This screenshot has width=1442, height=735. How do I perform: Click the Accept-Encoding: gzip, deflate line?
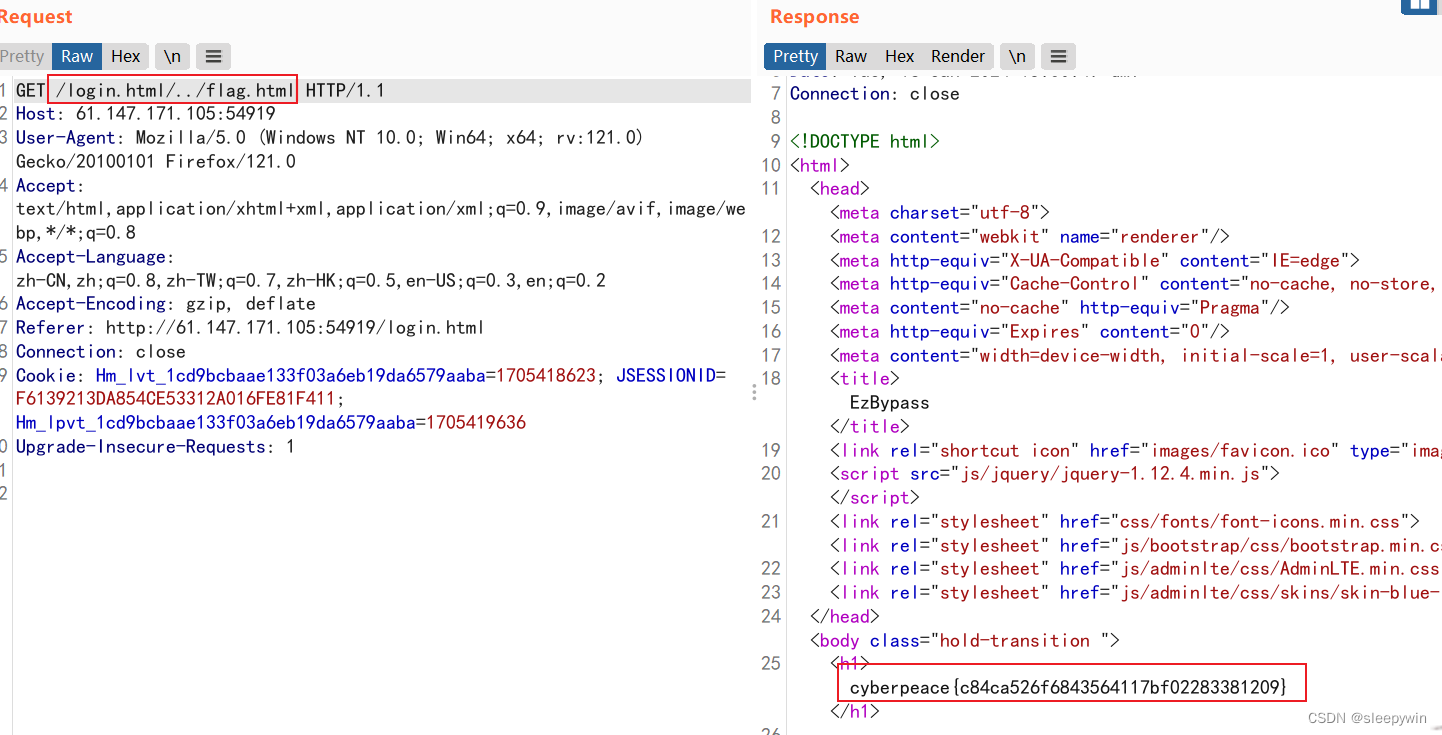[x=166, y=304]
